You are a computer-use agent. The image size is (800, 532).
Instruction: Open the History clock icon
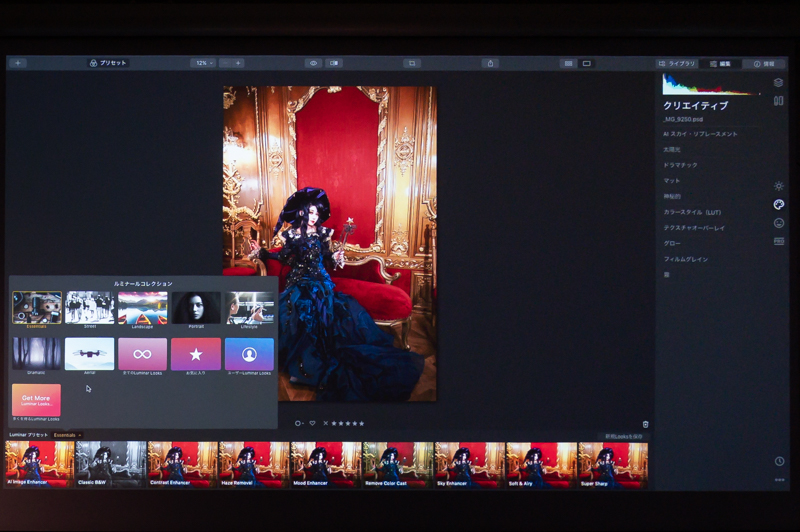(779, 461)
